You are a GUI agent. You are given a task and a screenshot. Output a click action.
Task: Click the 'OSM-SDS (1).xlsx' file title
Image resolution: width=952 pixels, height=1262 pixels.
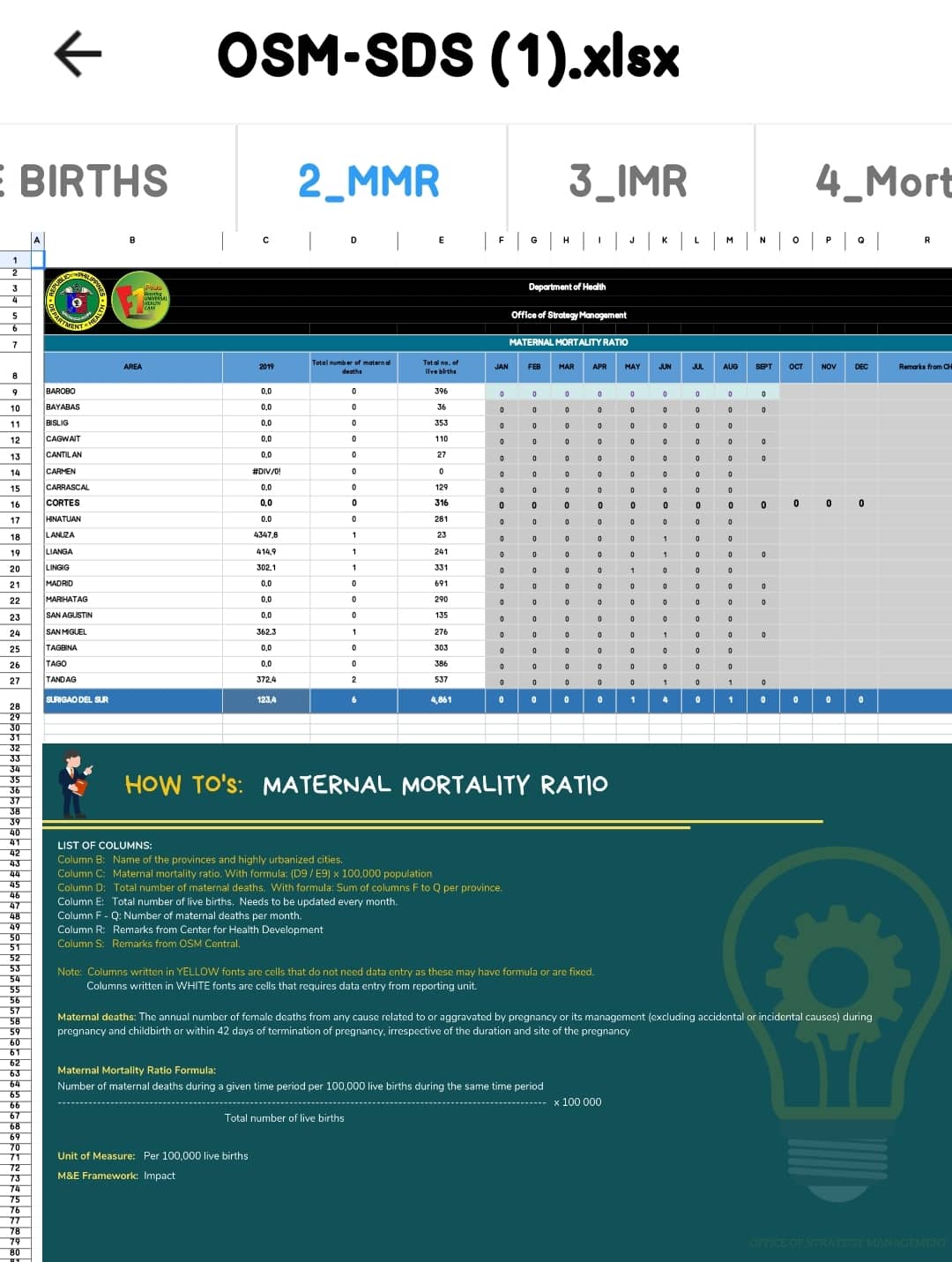click(449, 56)
